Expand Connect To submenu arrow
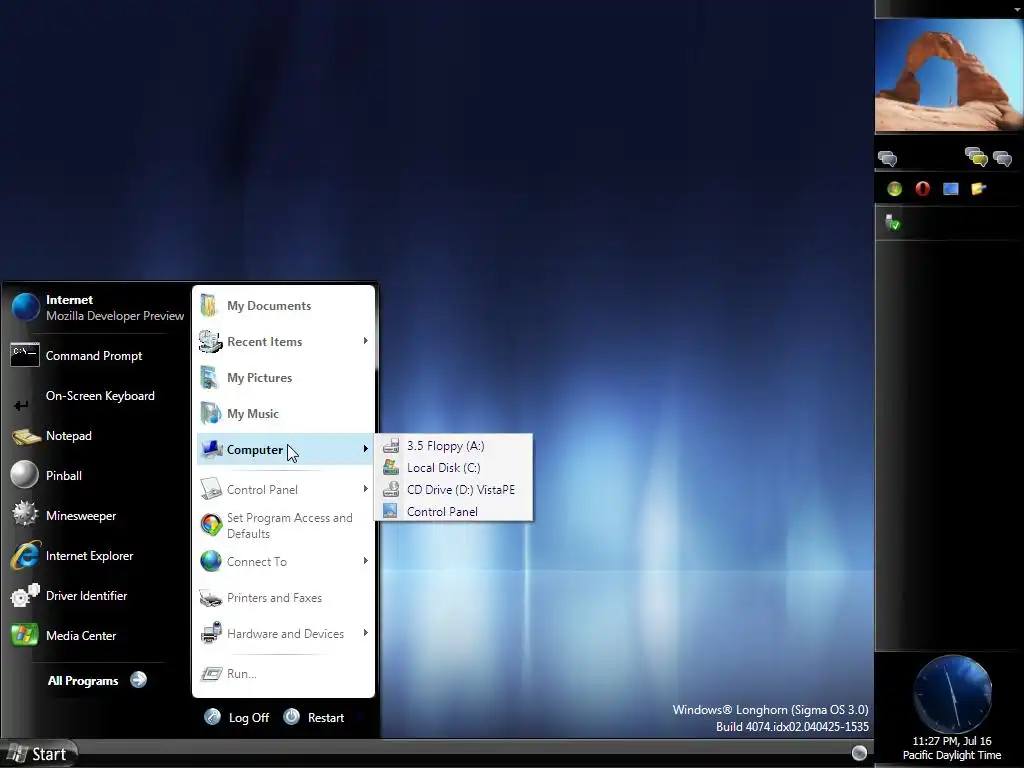 tap(365, 561)
